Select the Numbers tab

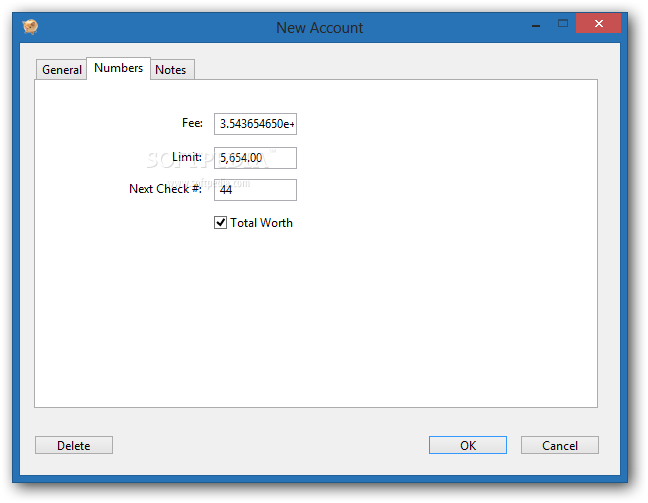(118, 68)
